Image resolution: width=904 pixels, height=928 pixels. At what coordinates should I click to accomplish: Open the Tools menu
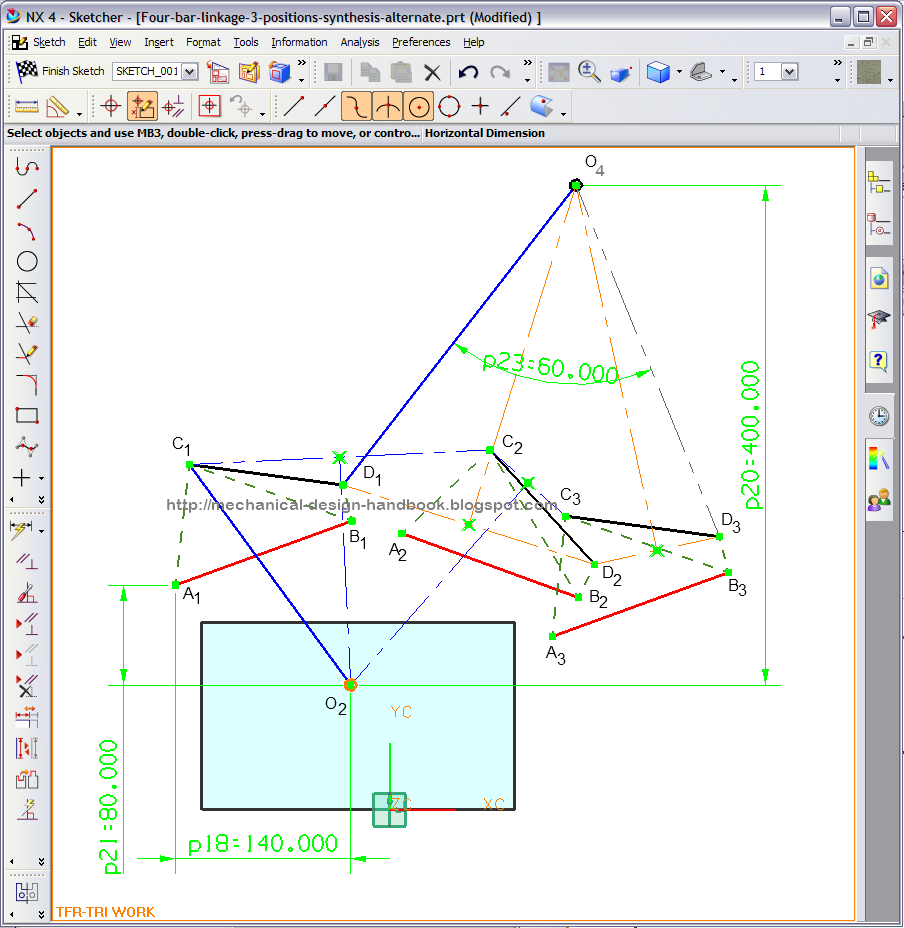click(x=246, y=42)
